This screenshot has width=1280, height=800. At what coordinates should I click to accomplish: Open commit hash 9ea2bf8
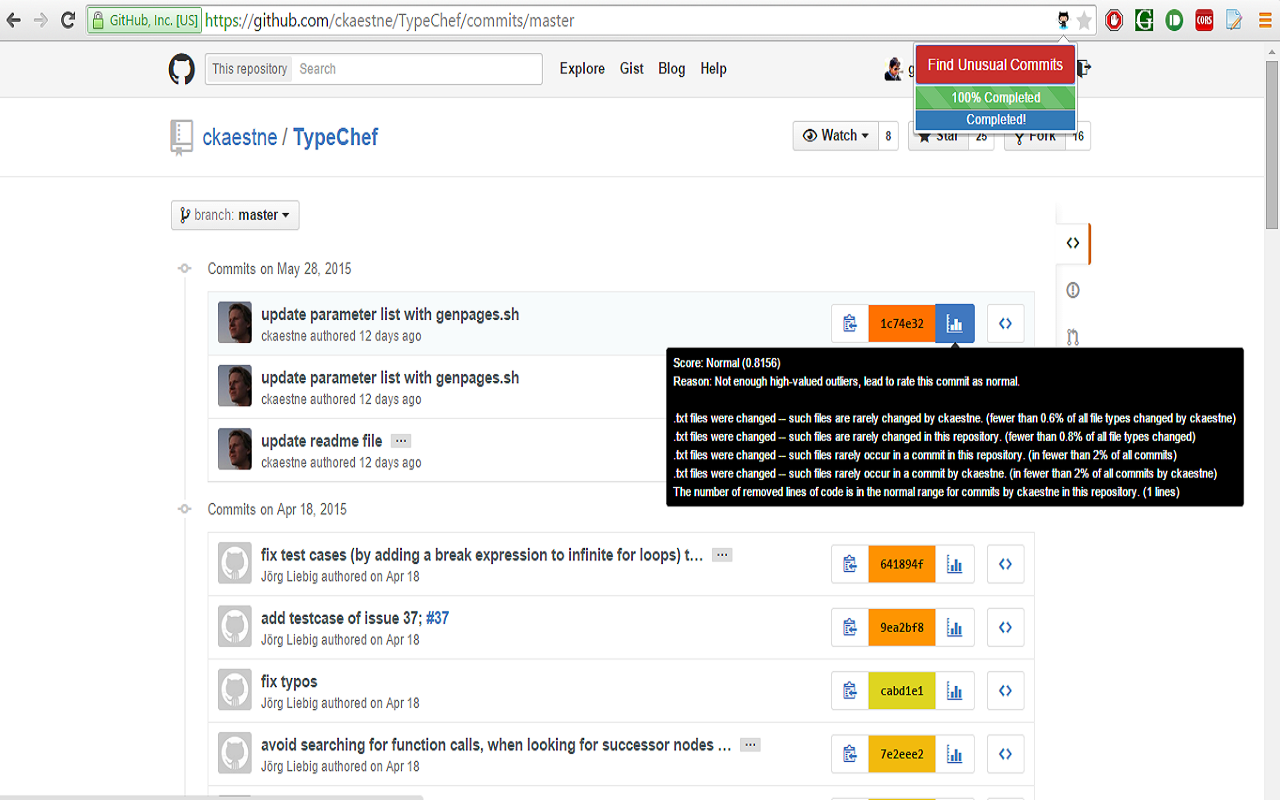902,628
